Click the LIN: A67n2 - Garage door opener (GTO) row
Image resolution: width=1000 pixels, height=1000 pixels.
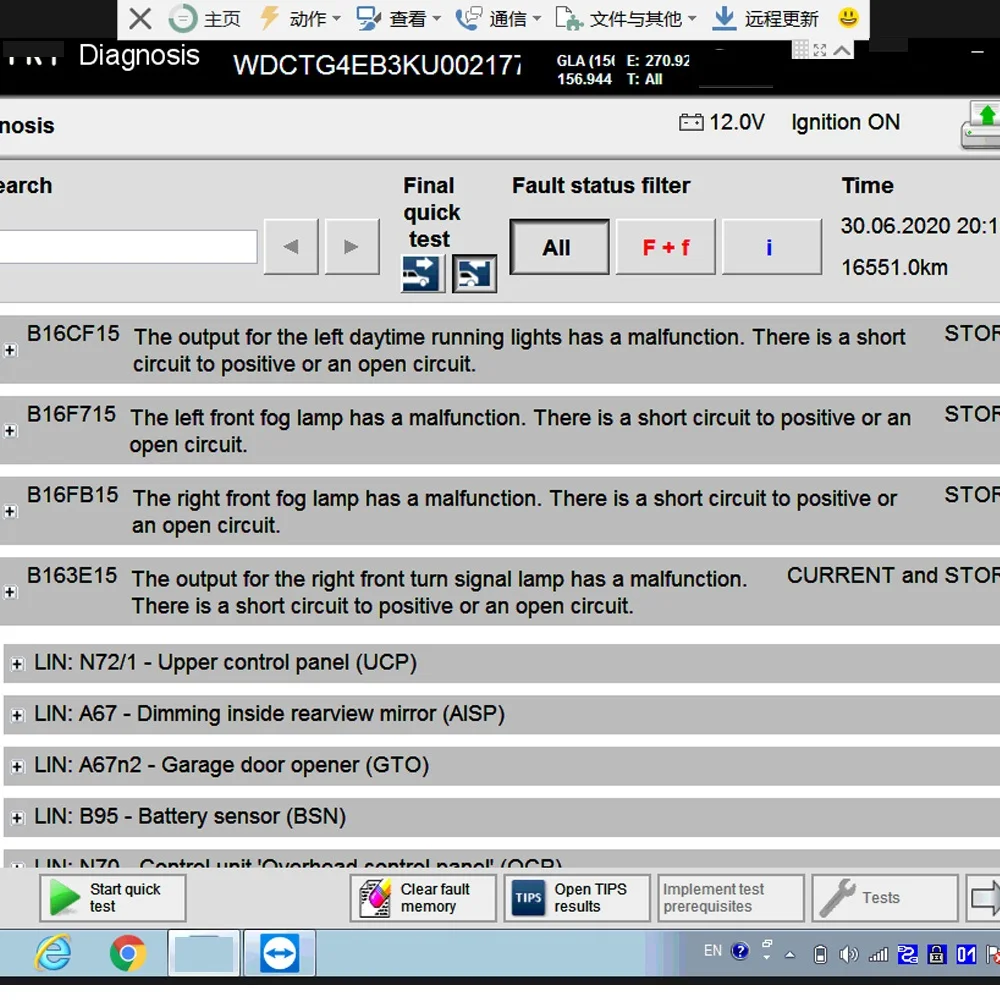(501, 766)
